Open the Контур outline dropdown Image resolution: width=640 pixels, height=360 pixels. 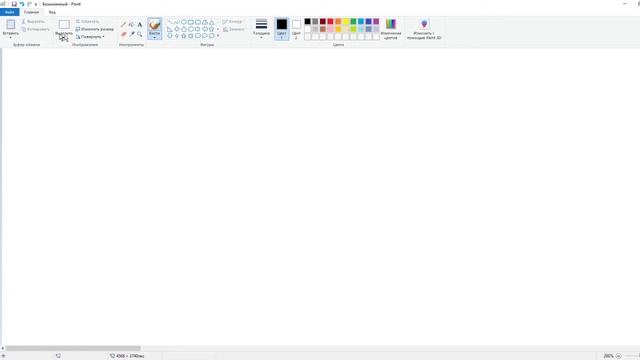[232, 22]
